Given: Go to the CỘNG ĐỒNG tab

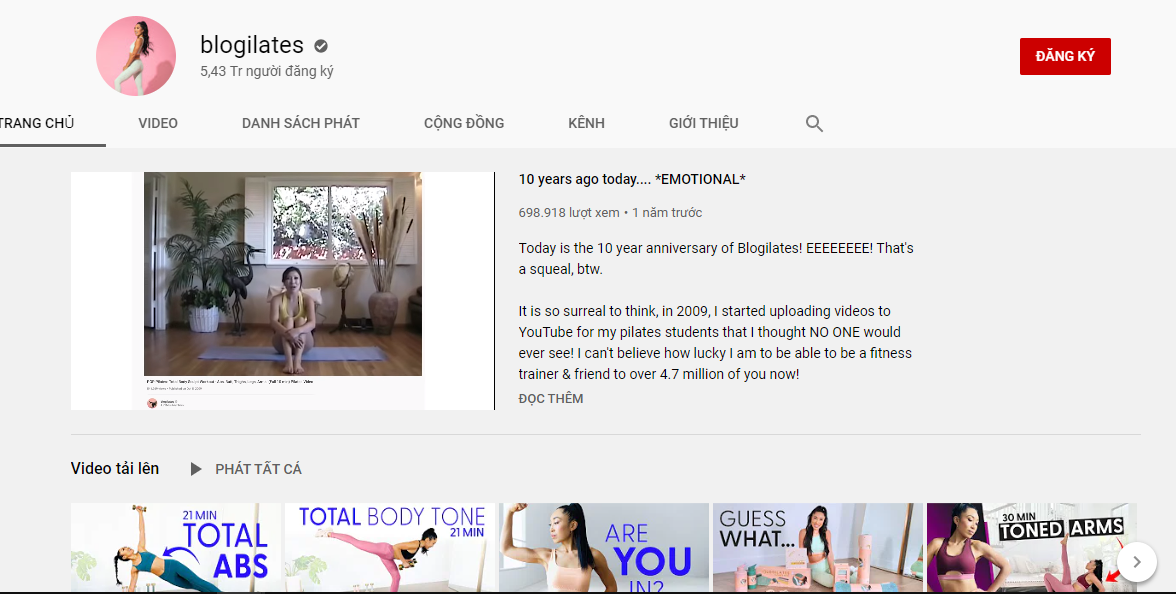Looking at the screenshot, I should pos(464,123).
